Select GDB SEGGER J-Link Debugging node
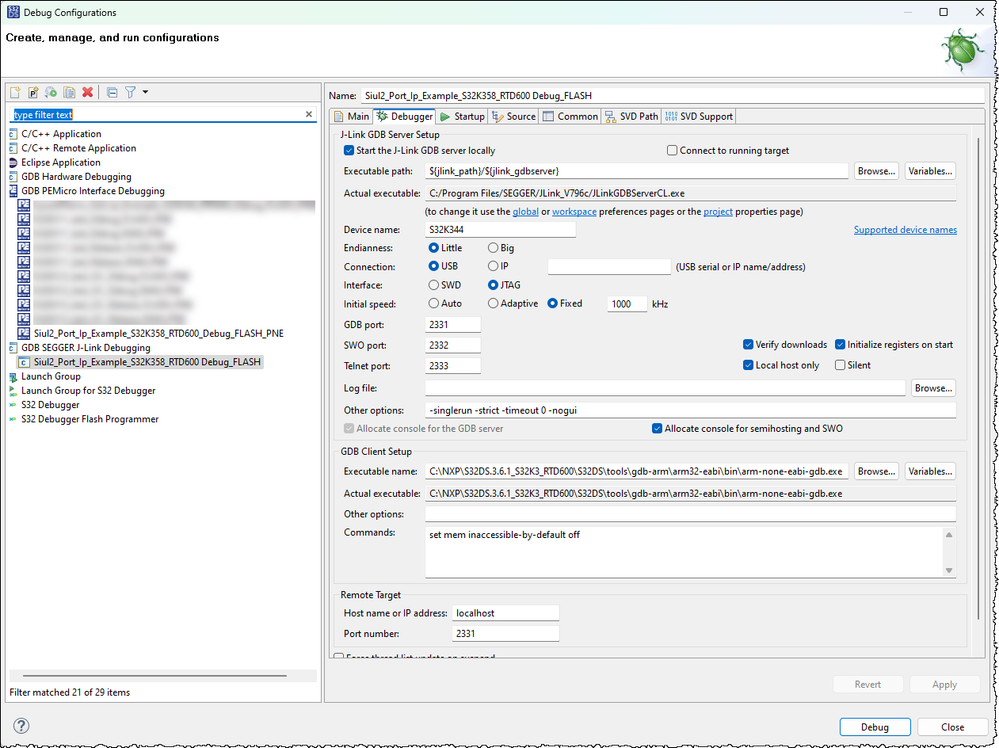999x748 pixels. point(85,348)
